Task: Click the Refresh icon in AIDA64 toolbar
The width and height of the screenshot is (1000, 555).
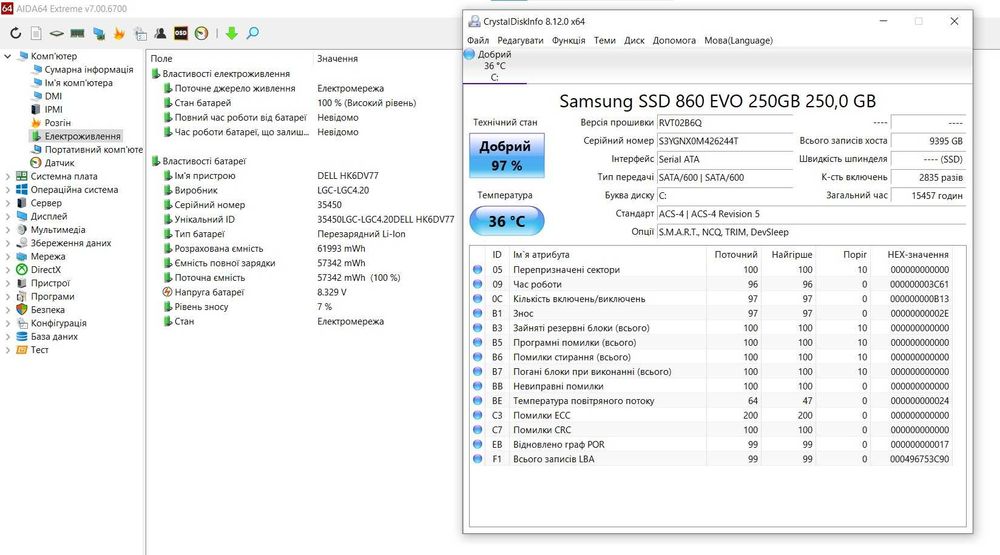Action: point(15,33)
